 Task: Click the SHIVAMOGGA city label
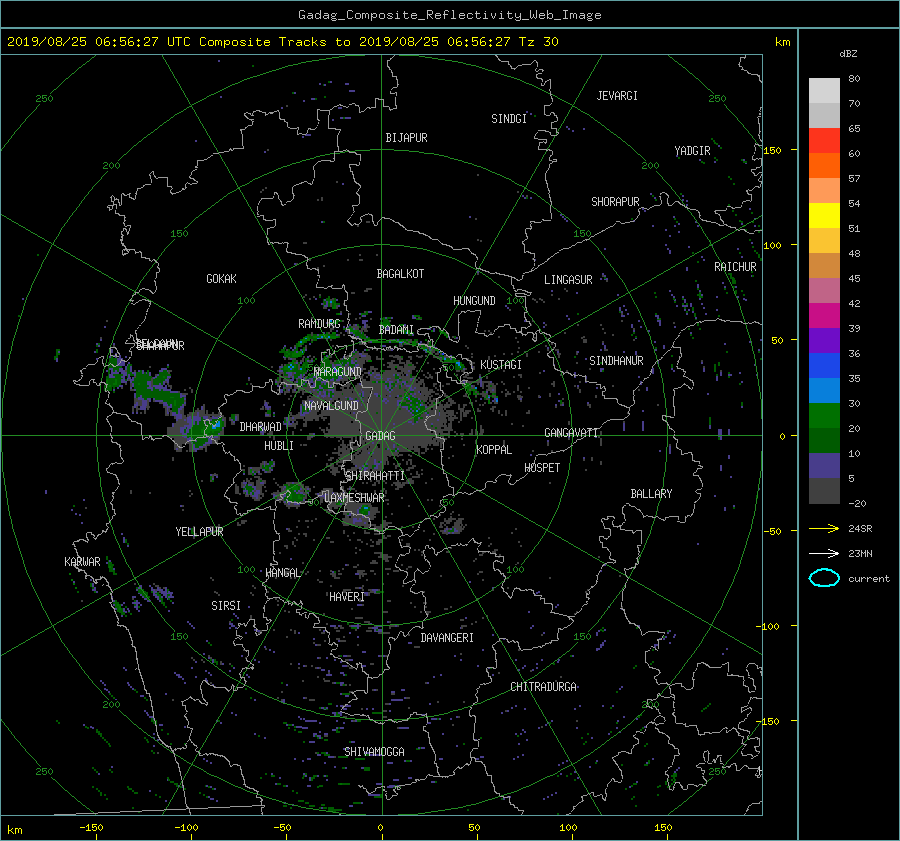(374, 751)
